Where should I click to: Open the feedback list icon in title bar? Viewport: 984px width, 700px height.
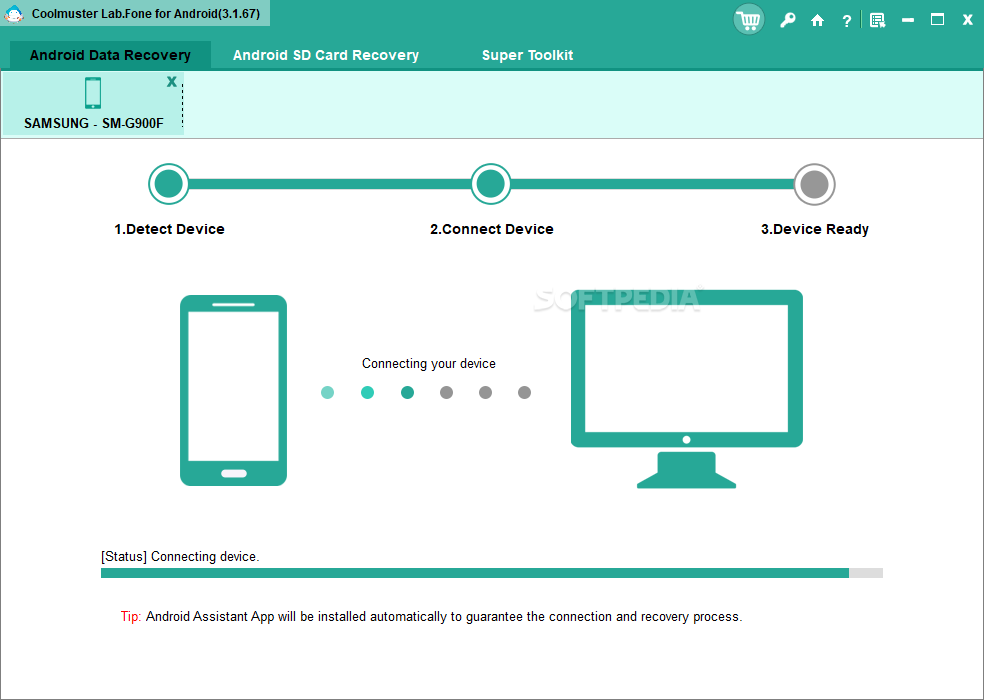(x=877, y=21)
